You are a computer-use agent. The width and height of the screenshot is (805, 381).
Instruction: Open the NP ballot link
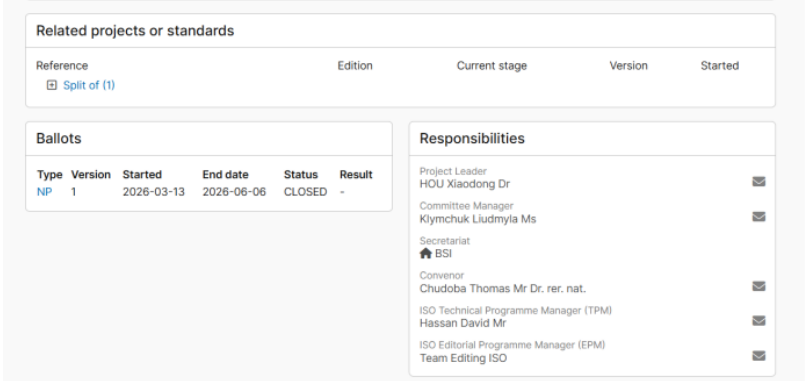pyautogui.click(x=44, y=192)
